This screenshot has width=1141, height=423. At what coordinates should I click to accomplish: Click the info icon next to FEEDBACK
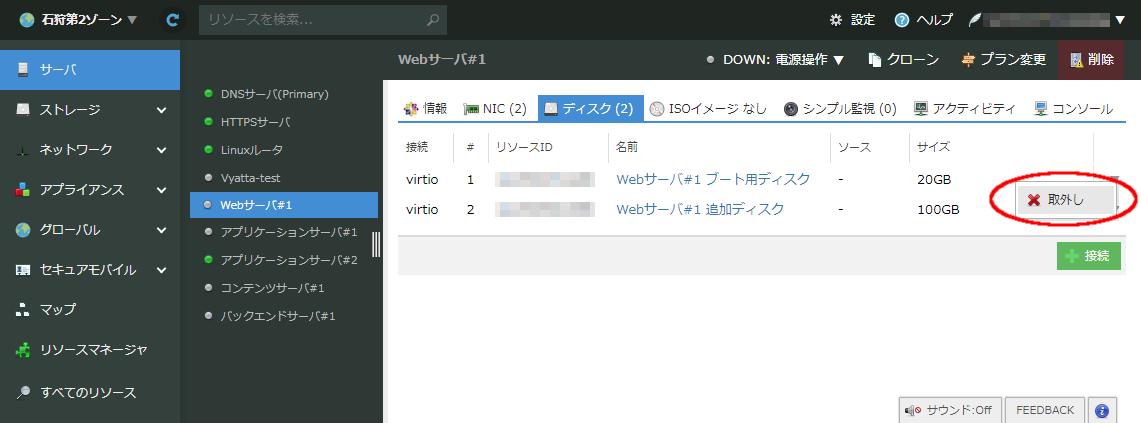(x=1101, y=410)
